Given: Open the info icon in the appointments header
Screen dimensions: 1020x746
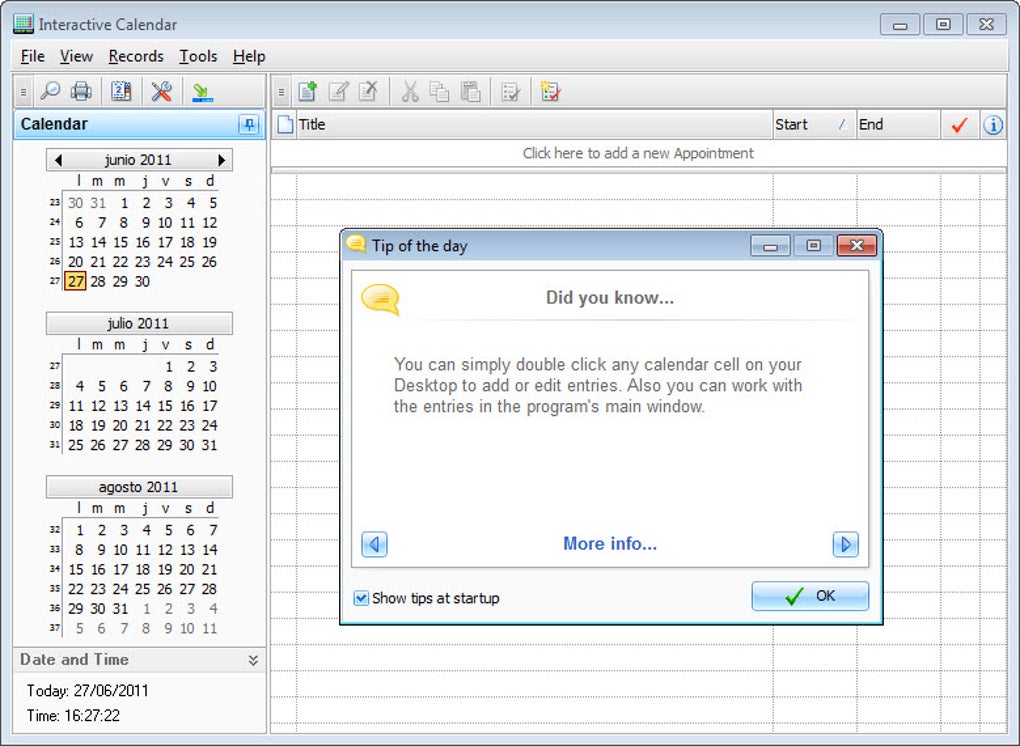Looking at the screenshot, I should click(x=992, y=124).
